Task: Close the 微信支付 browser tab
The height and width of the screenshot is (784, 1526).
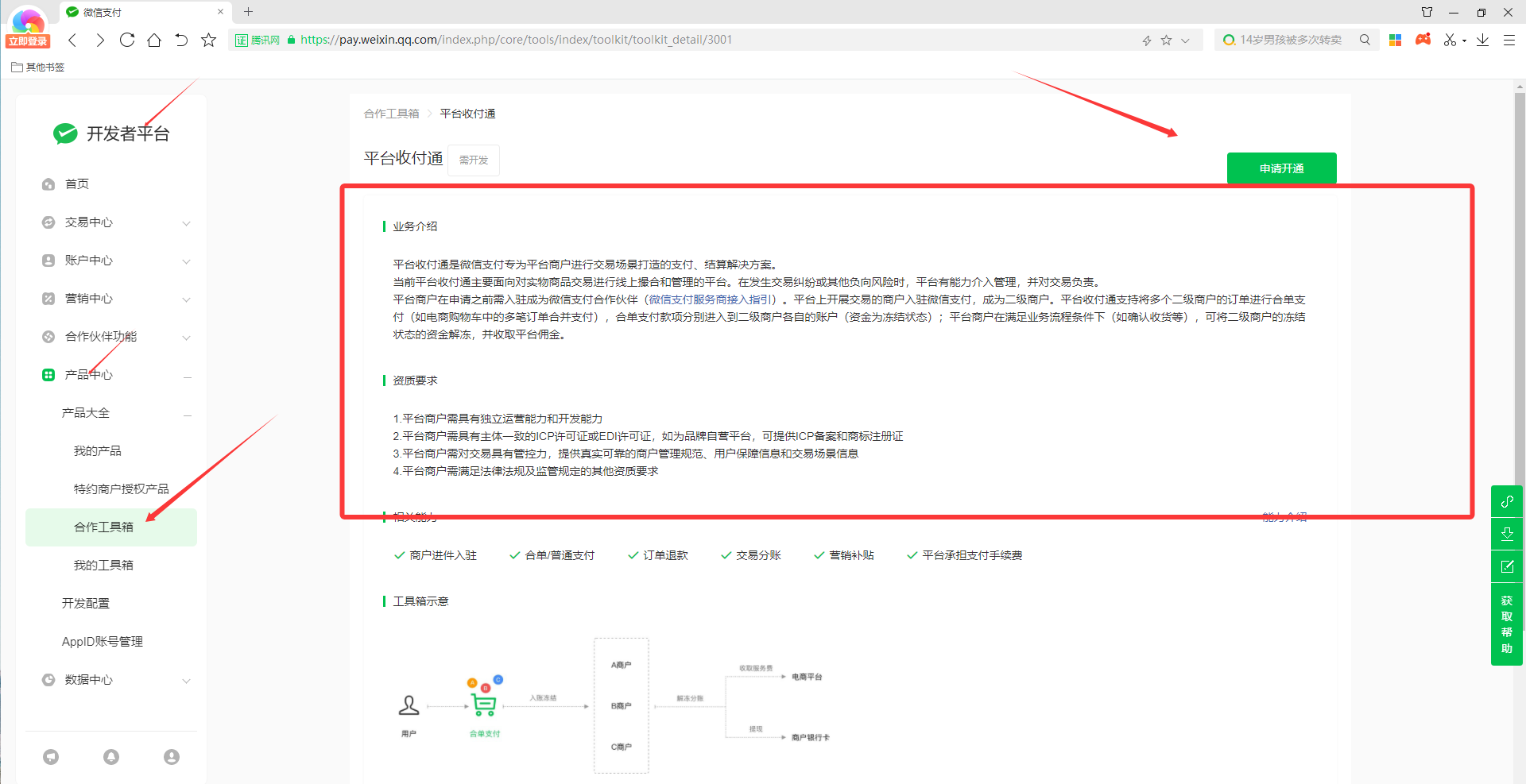Action: pyautogui.click(x=220, y=12)
